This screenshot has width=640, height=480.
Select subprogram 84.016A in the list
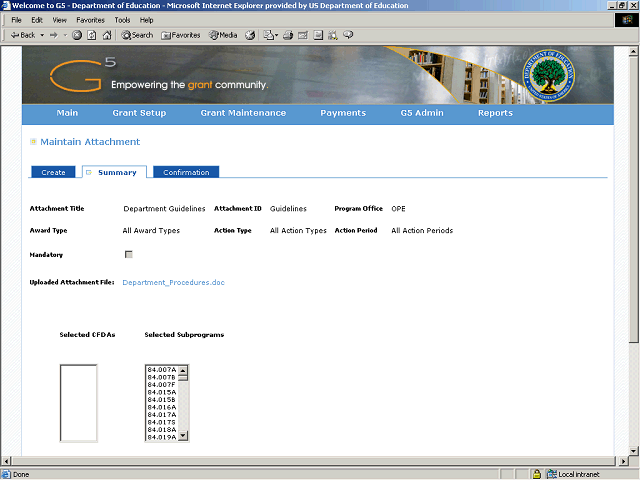click(x=162, y=407)
